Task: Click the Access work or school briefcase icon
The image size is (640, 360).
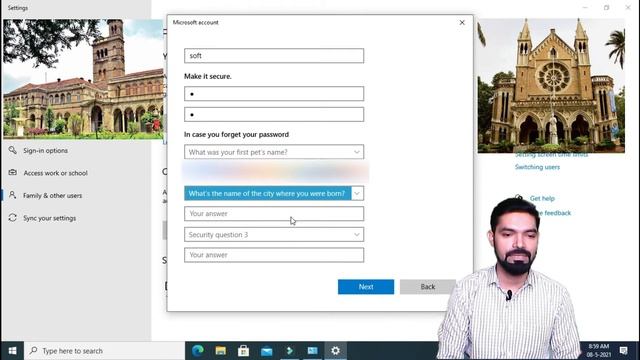Action: click(x=13, y=173)
